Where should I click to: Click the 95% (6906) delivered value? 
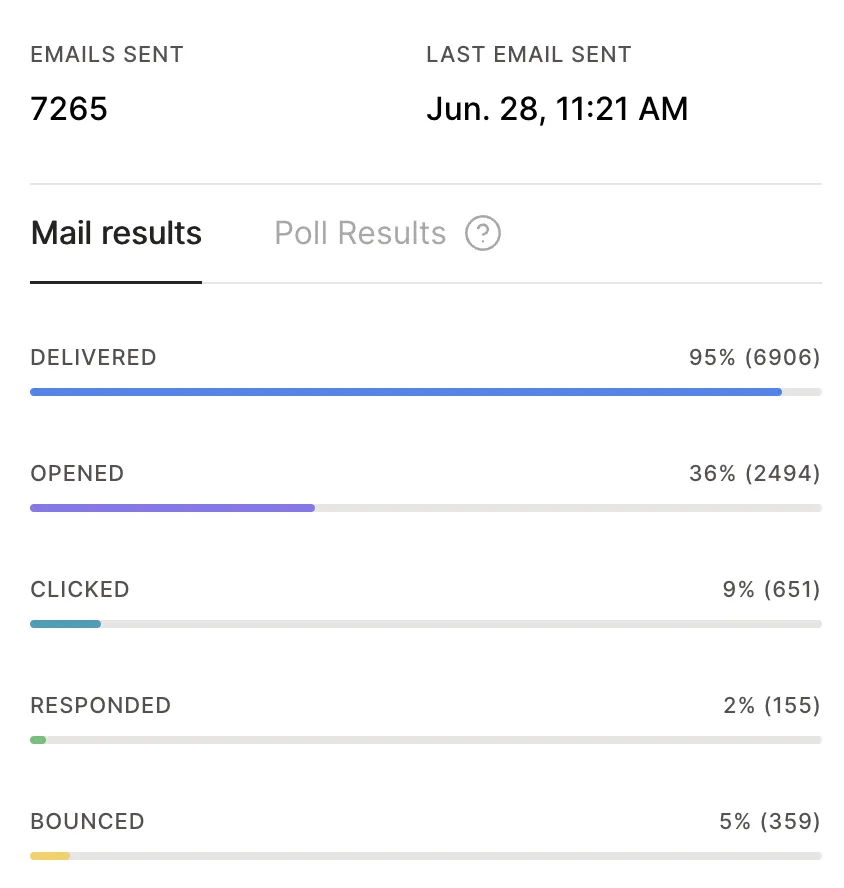pos(755,358)
